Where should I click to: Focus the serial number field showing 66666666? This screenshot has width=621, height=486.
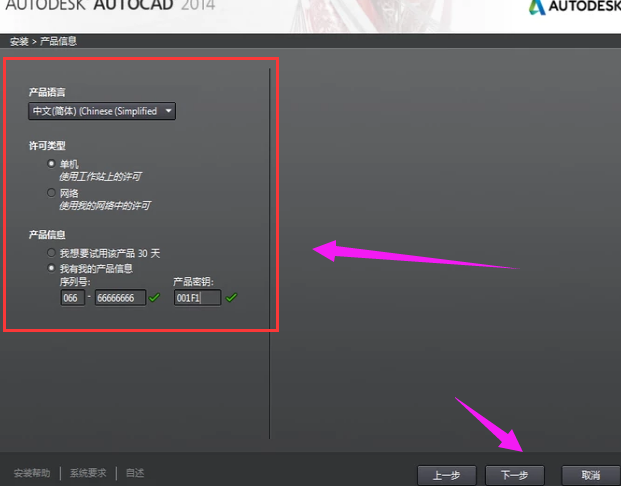(x=120, y=298)
